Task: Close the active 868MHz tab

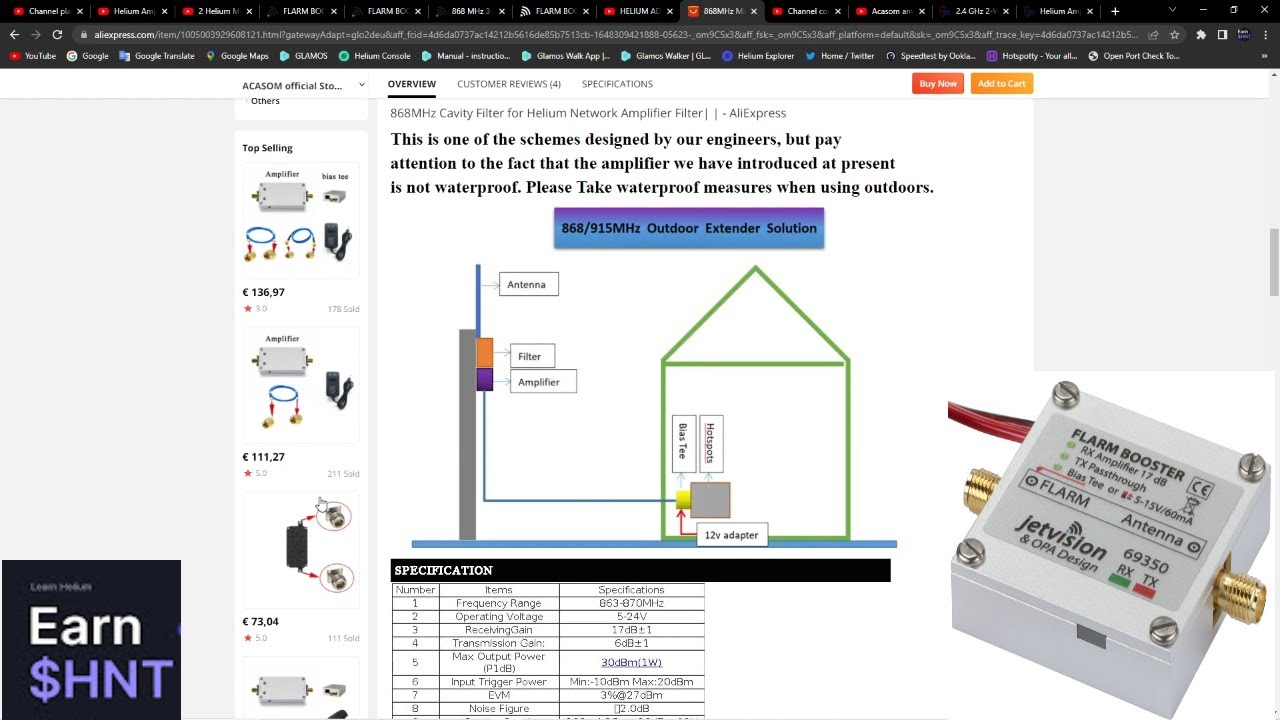Action: pos(753,11)
